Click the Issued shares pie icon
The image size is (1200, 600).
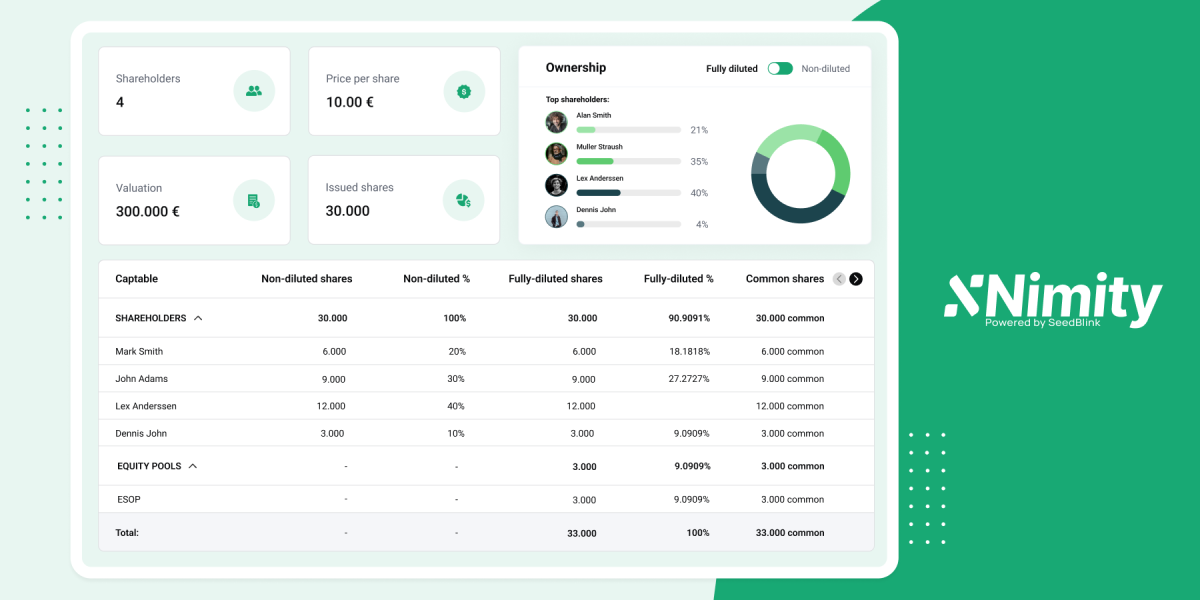tap(464, 201)
